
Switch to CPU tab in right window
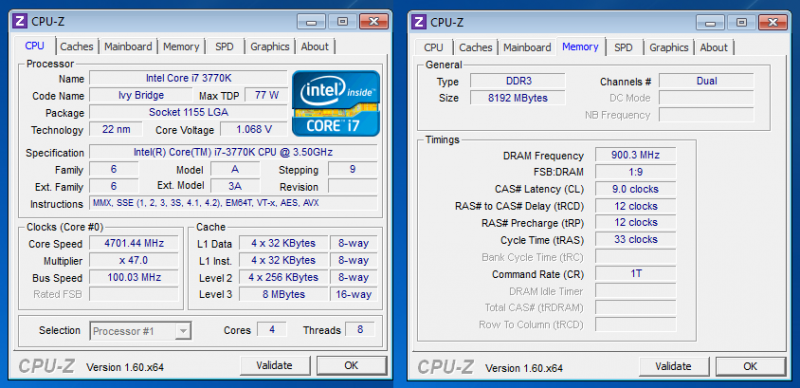click(x=433, y=47)
